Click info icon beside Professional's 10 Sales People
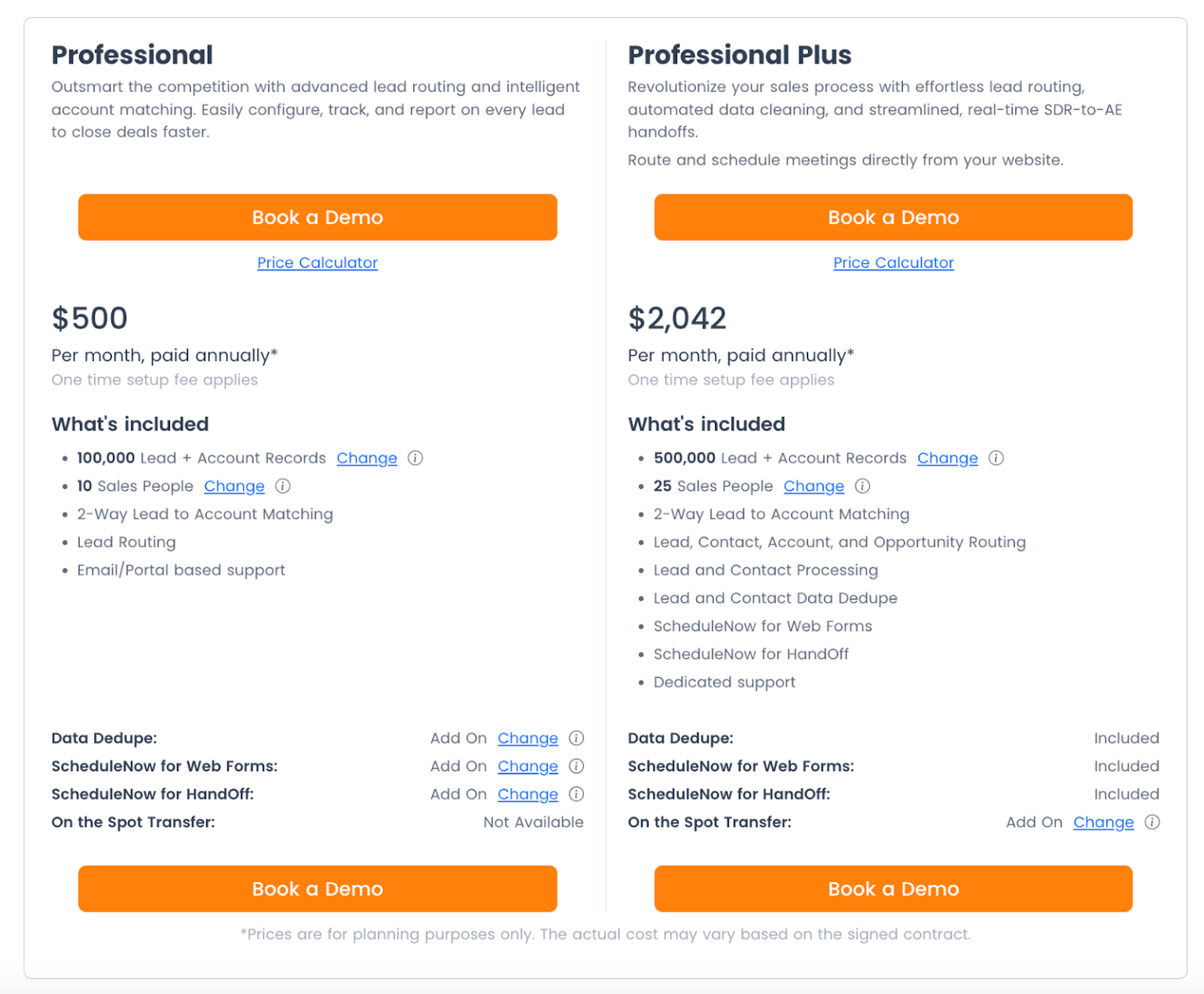 click(x=283, y=486)
